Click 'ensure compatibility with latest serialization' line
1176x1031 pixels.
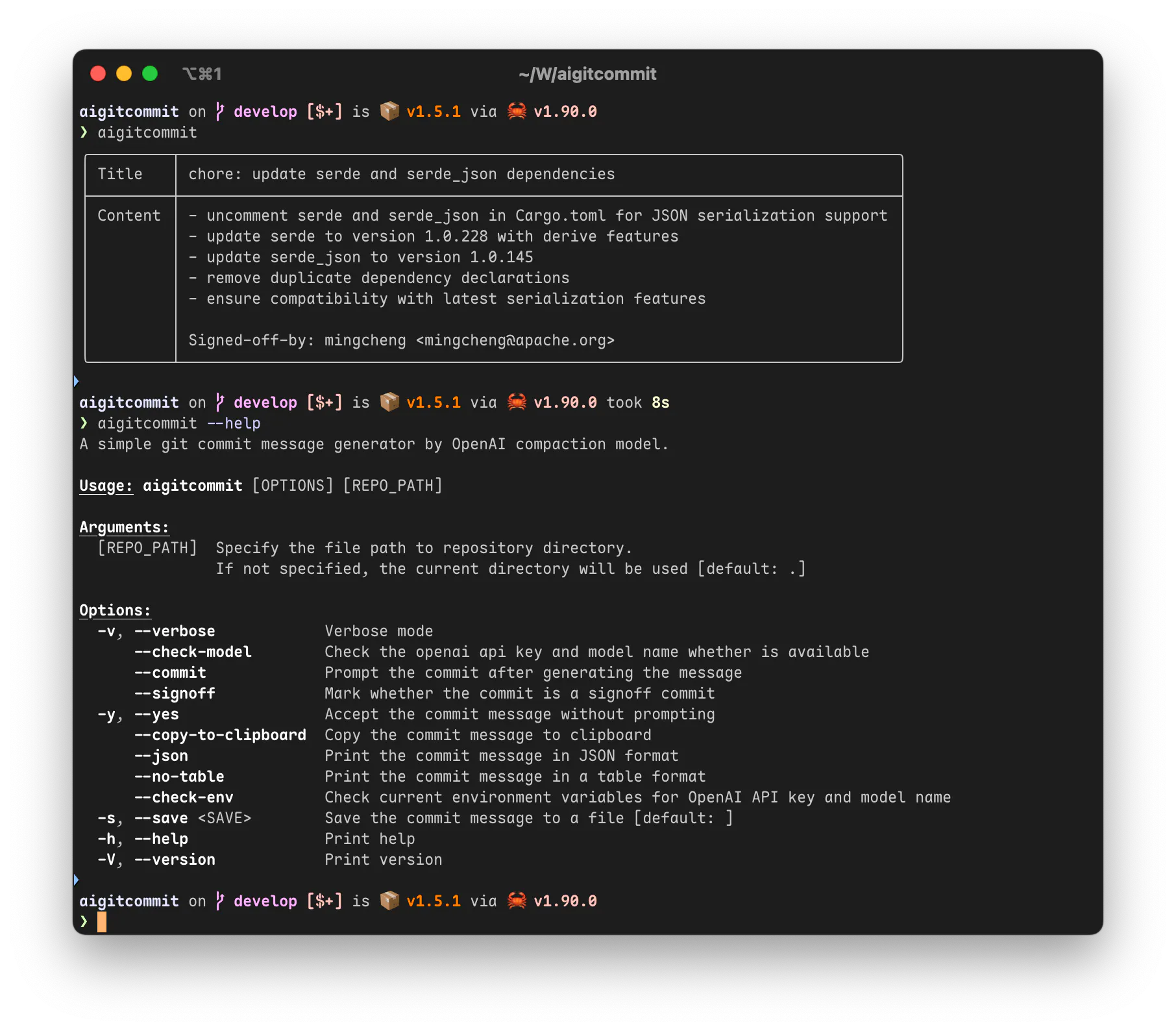(447, 299)
